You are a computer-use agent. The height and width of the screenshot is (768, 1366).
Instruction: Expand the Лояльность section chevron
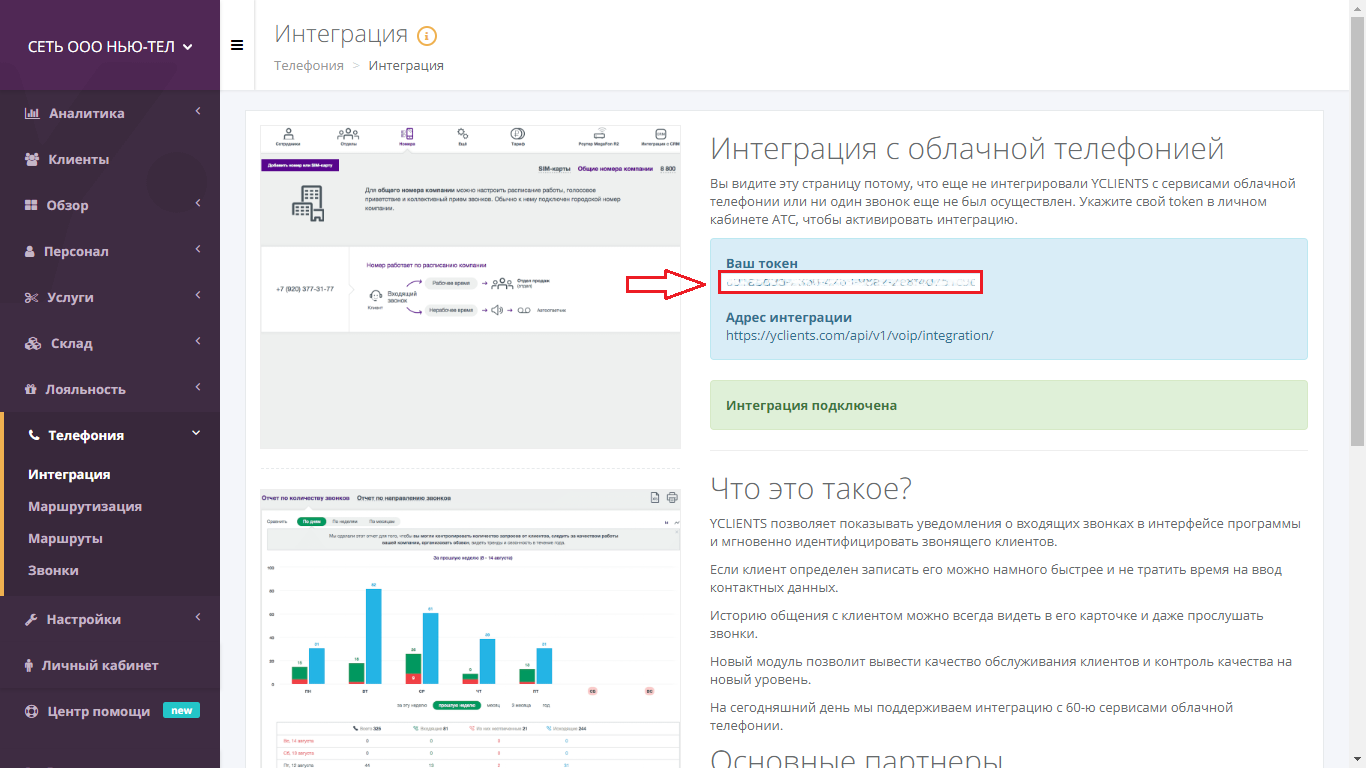(197, 388)
